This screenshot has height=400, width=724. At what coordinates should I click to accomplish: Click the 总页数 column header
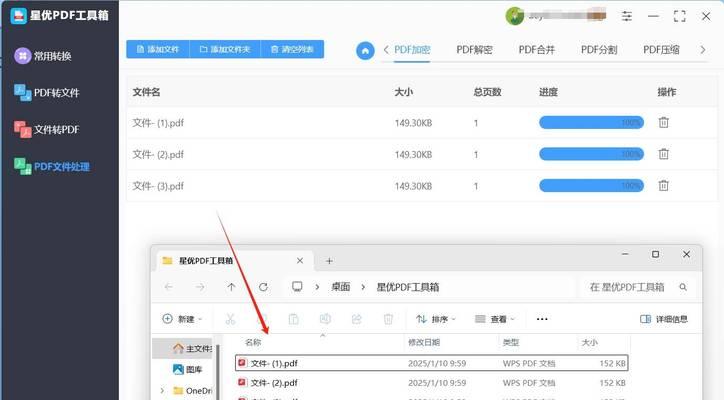click(487, 92)
